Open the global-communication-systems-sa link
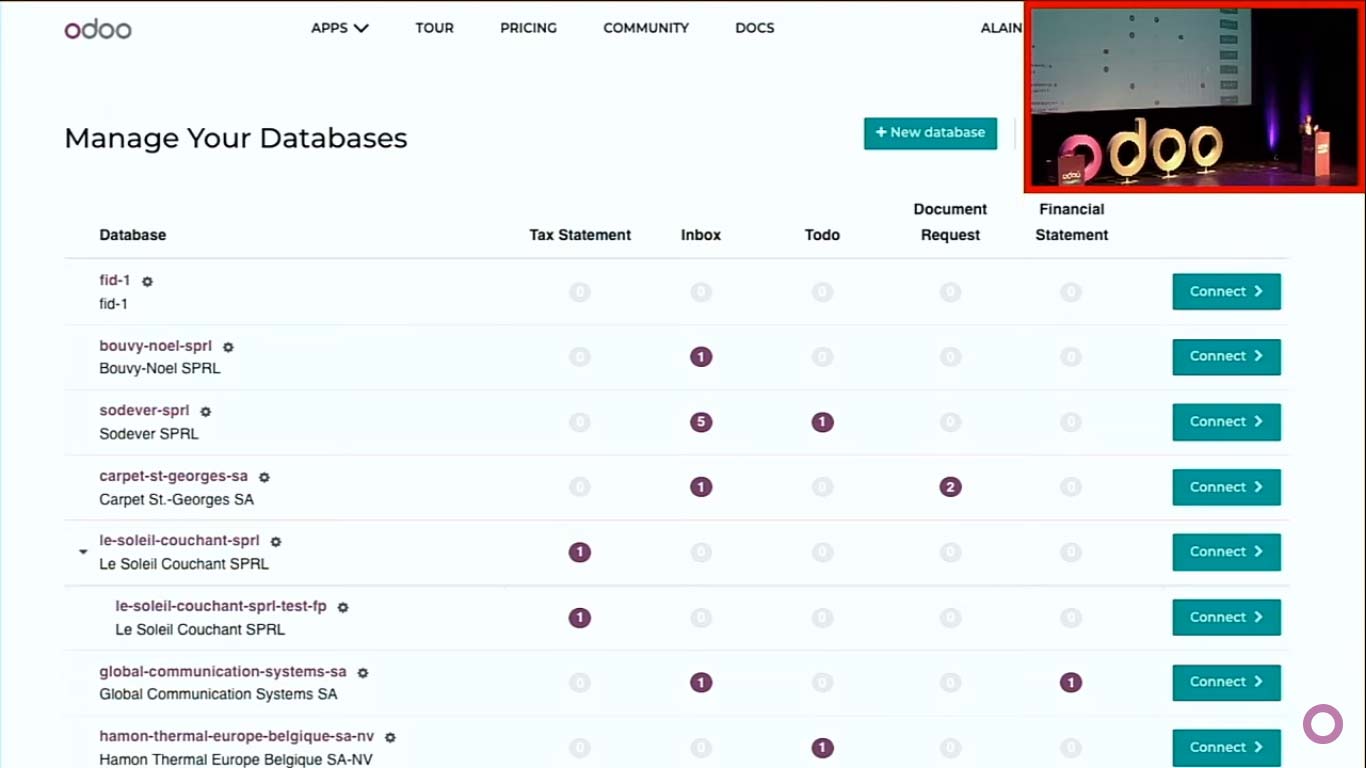Image resolution: width=1366 pixels, height=768 pixels. click(x=223, y=672)
